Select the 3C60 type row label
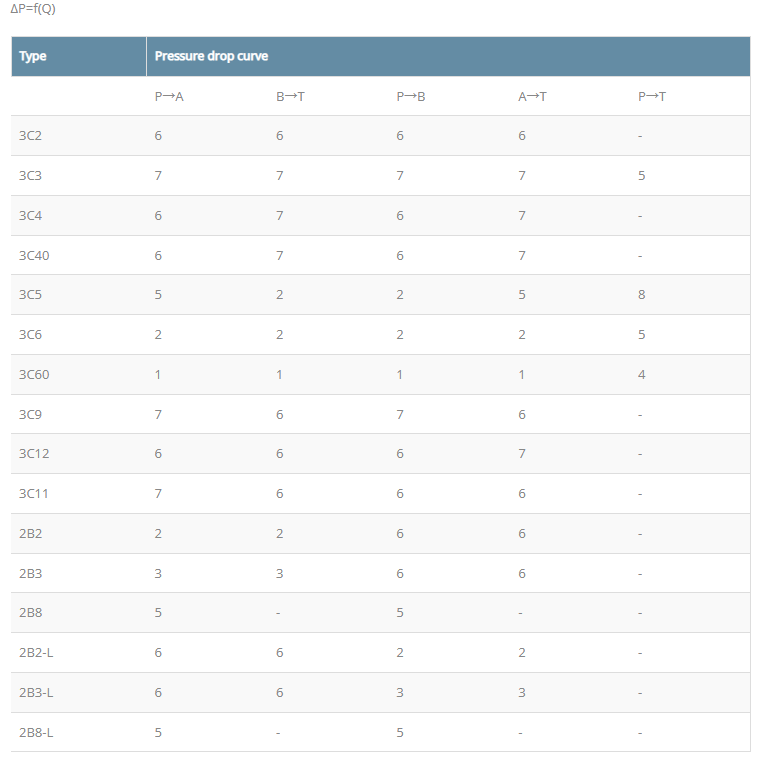The image size is (759, 760). coord(34,374)
